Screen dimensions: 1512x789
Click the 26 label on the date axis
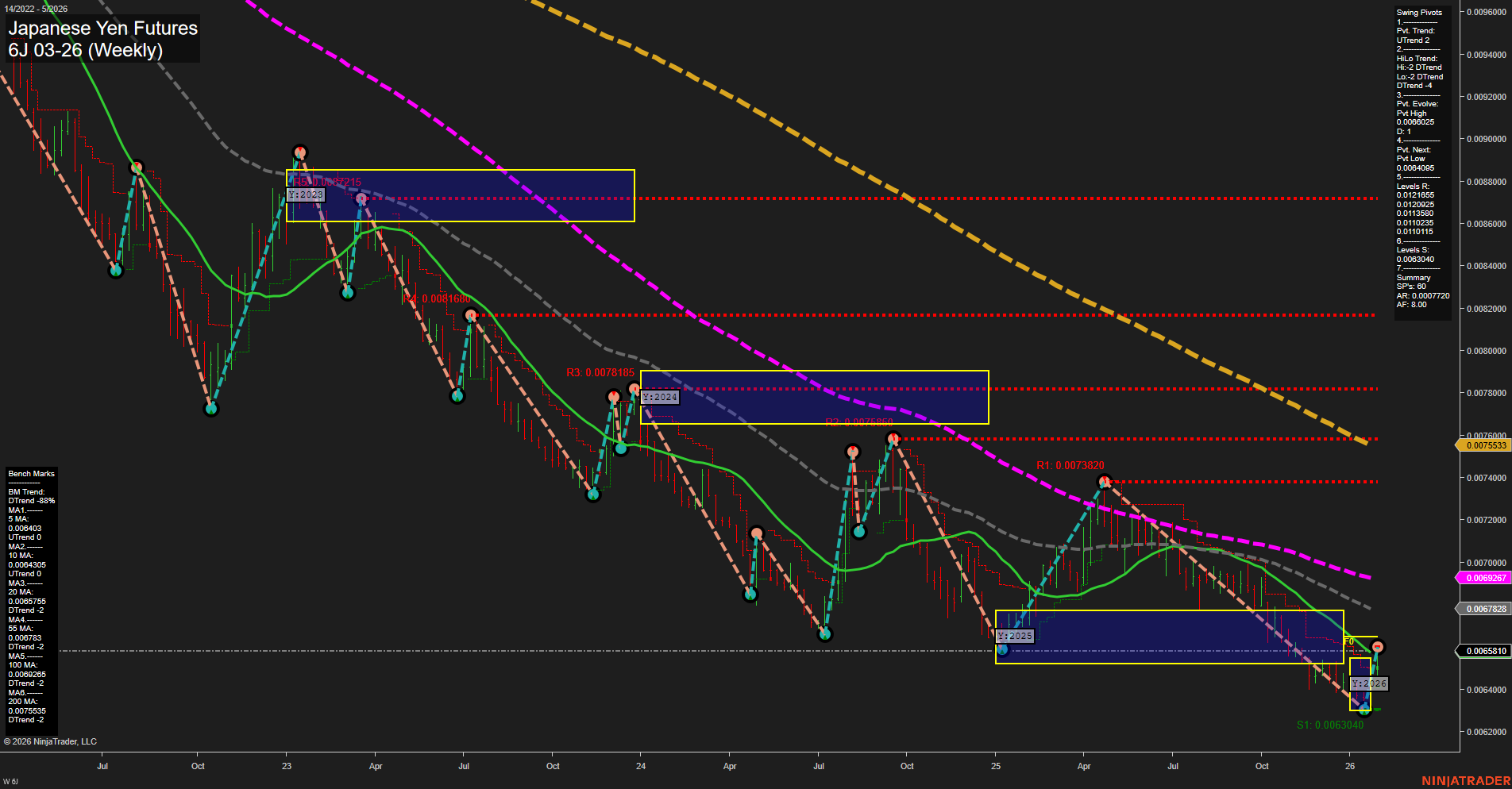1351,767
